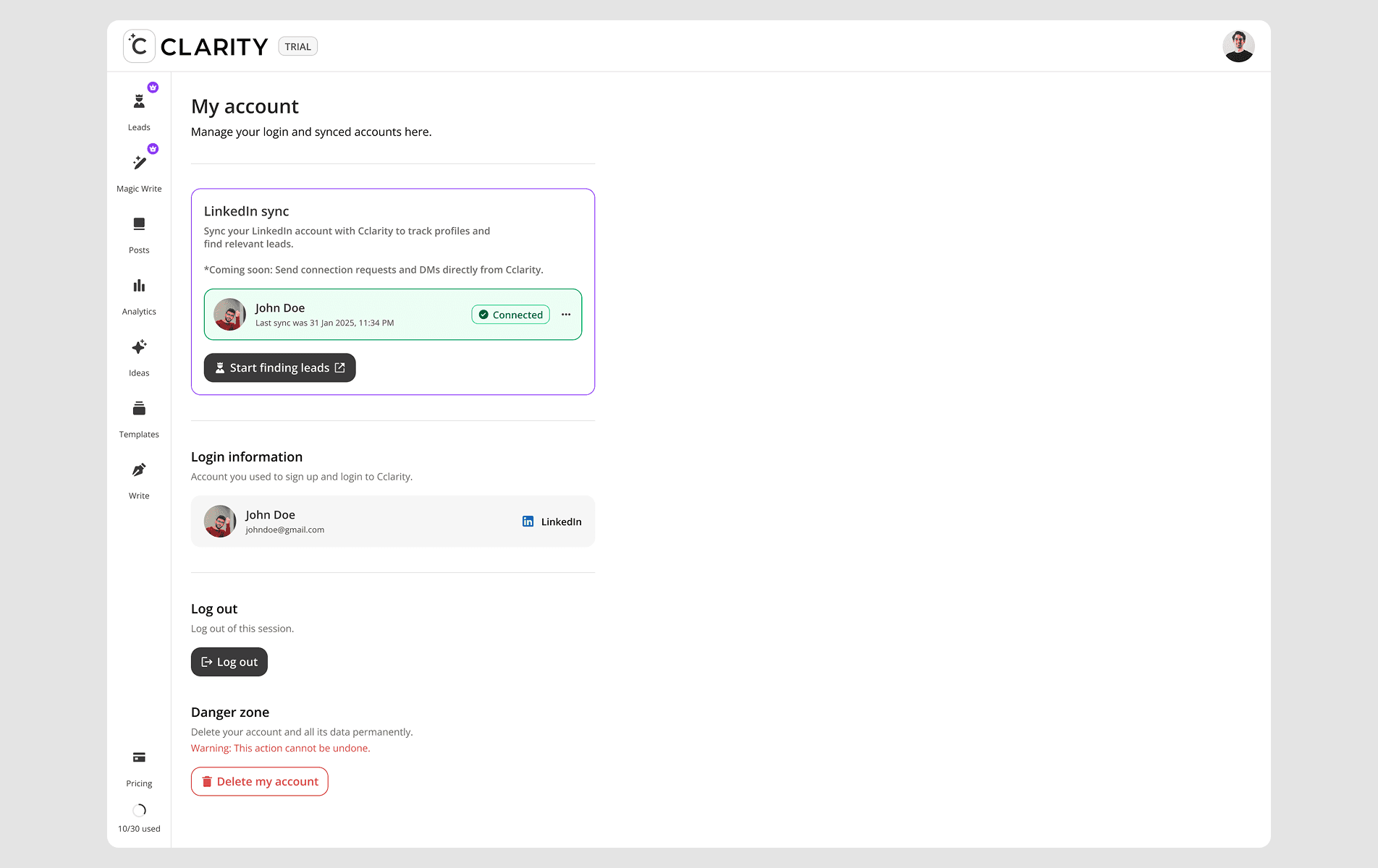The height and width of the screenshot is (868, 1378).
Task: Click the LinkedIn logo icon in login row
Action: [x=528, y=522]
